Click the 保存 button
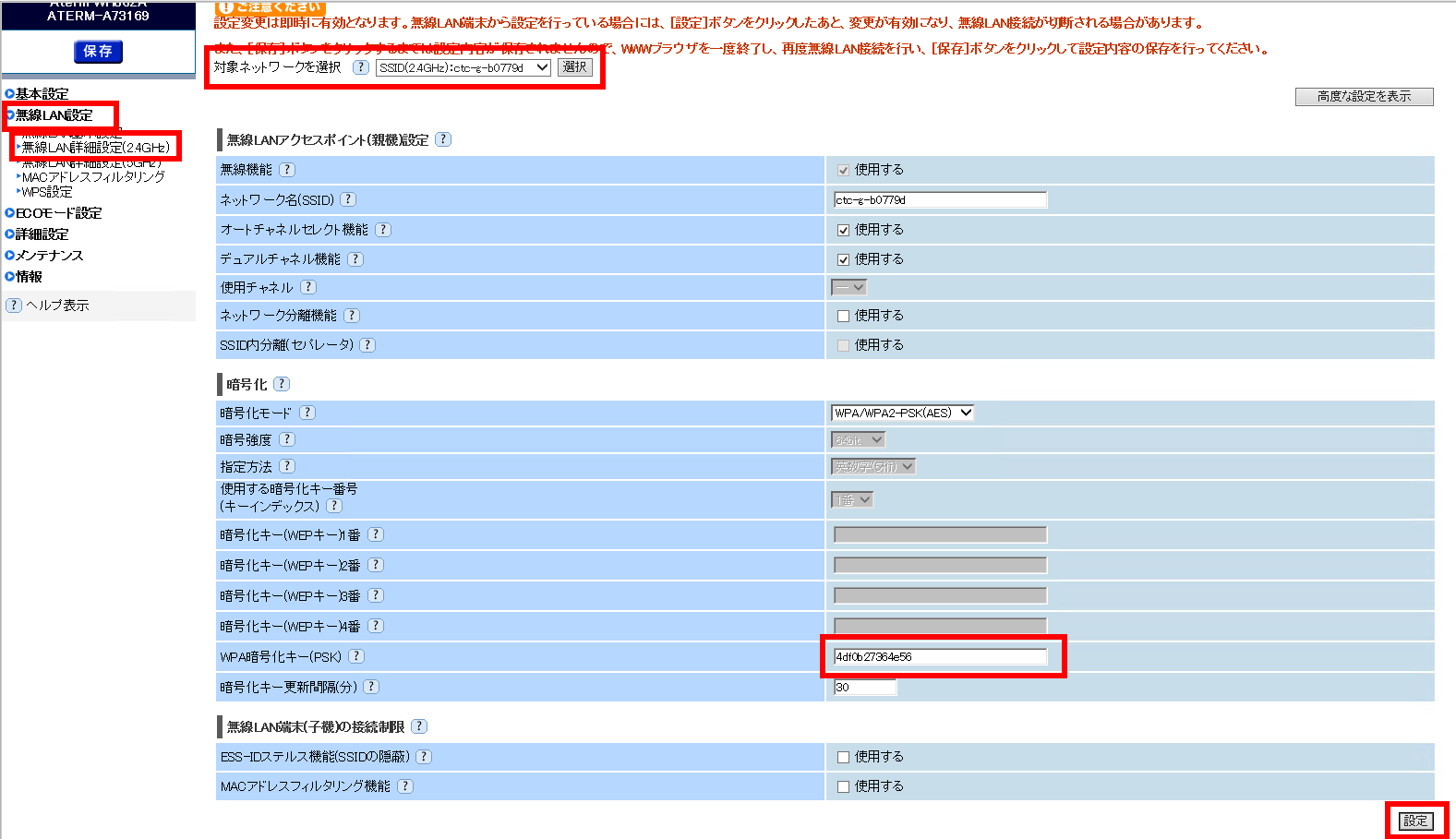The width and height of the screenshot is (1456, 839). click(x=98, y=52)
